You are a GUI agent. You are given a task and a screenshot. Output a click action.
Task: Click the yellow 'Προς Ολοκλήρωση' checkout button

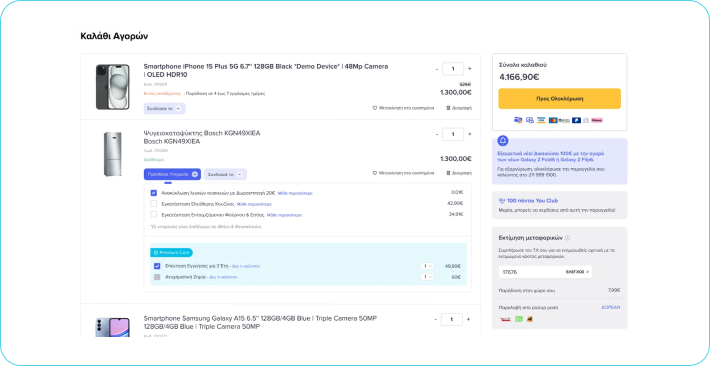[559, 98]
